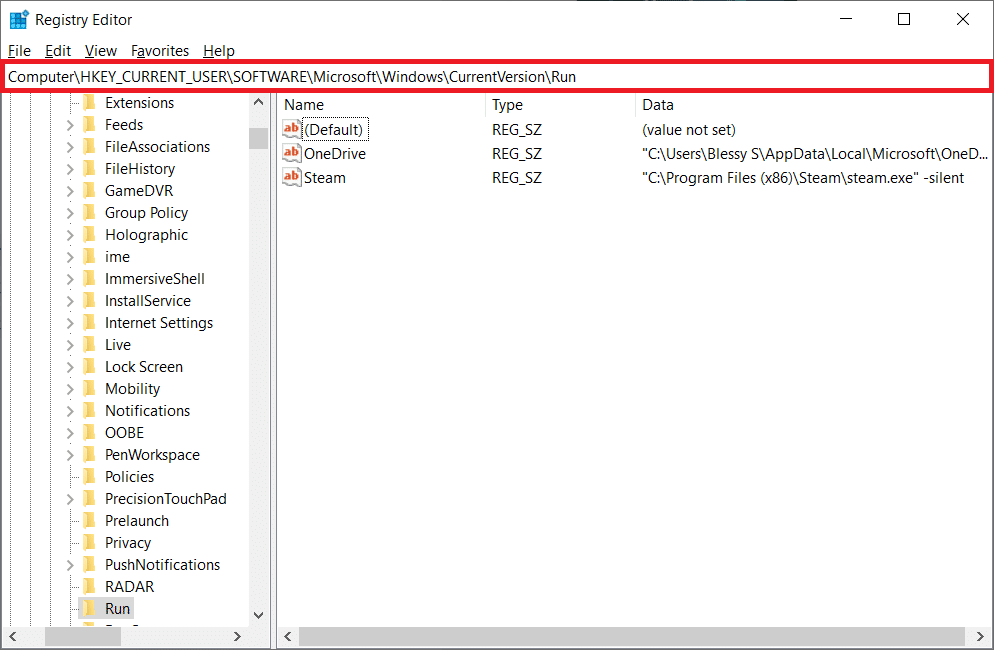Expand the FileHistory key
Screen dimensions: 994x650
point(70,169)
